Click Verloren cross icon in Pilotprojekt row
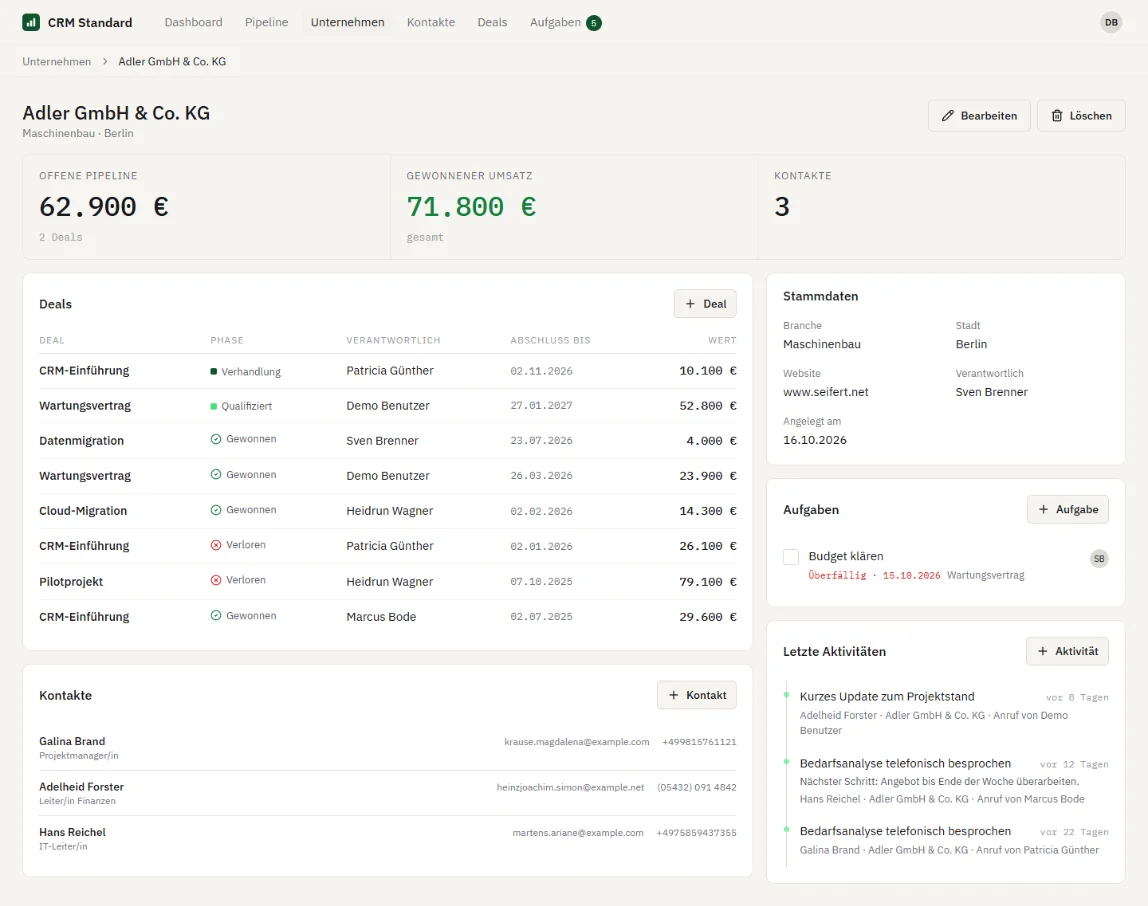The height and width of the screenshot is (906, 1148). [x=216, y=580]
